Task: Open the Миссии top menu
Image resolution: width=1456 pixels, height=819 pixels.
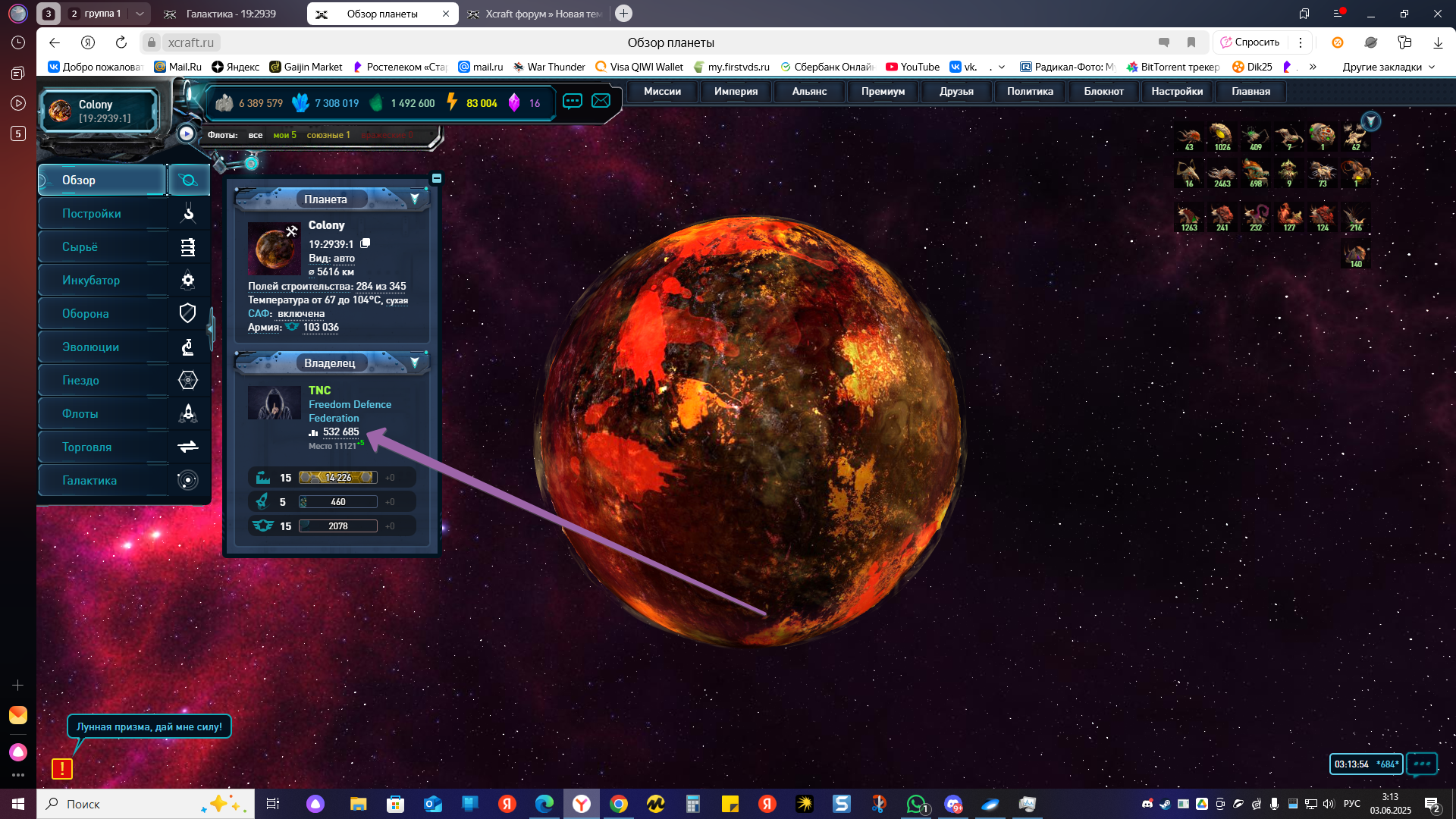Action: pyautogui.click(x=662, y=91)
